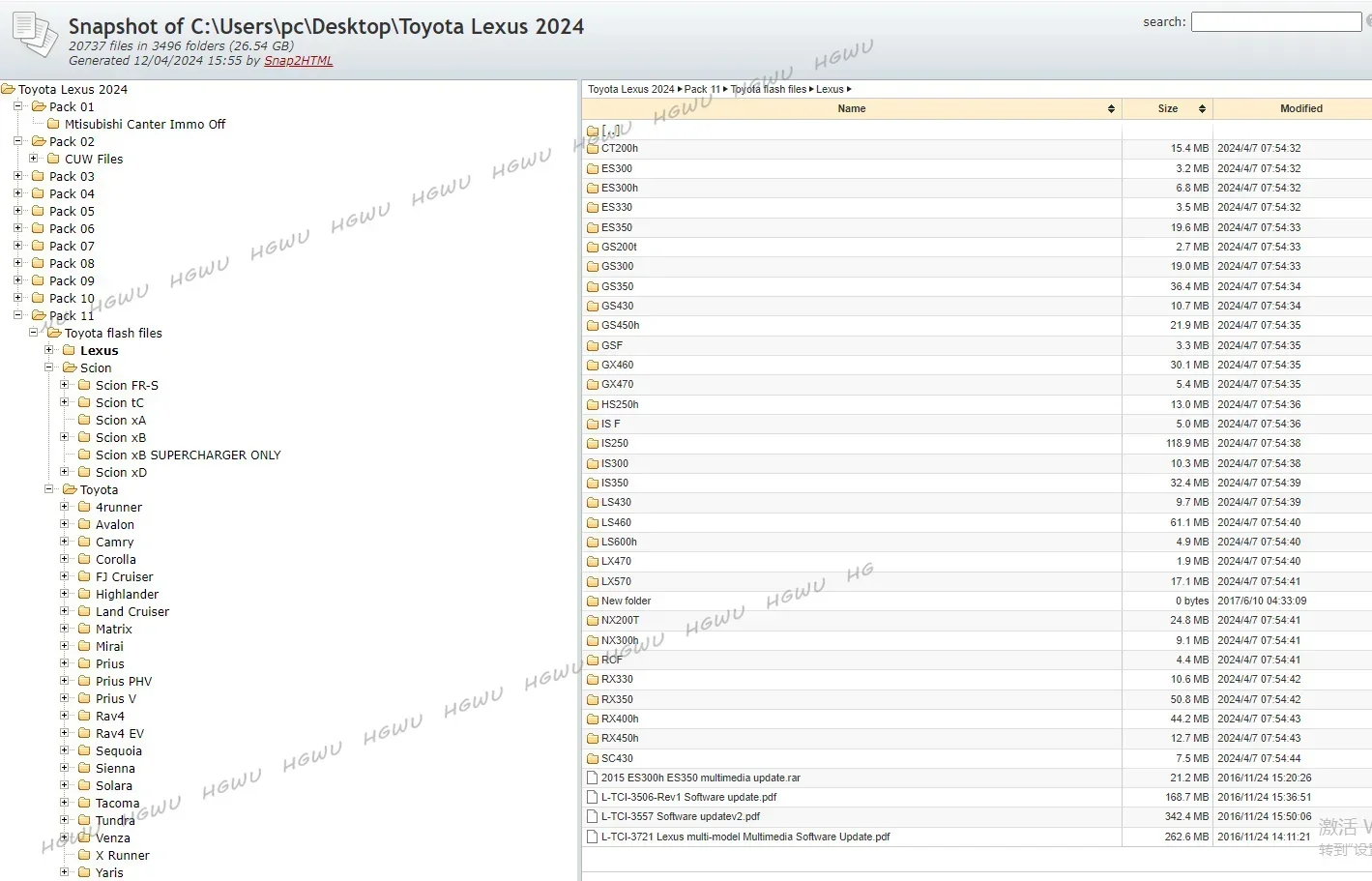
Task: Collapse the Toyota flash files node
Action: (x=33, y=332)
